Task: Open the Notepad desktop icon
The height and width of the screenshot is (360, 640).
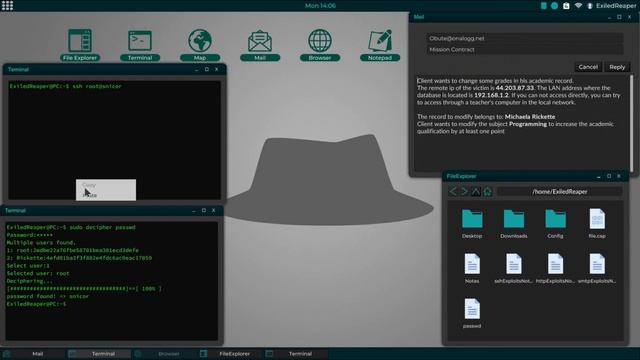Action: 380,45
